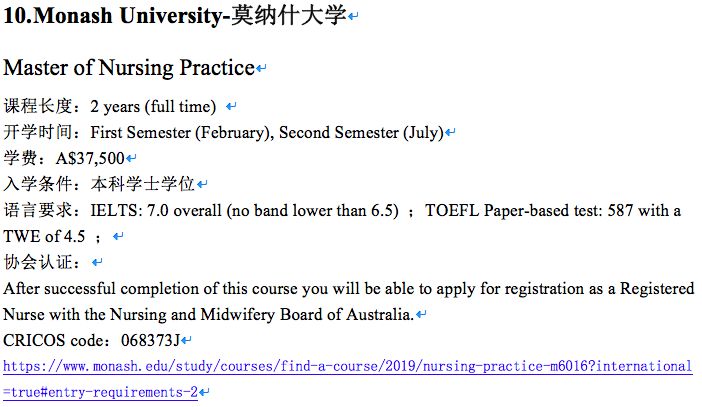Viewport: 702px width, 407px height.
Task: Click the paragraph mark after 协会认证:
Action: (x=97, y=262)
